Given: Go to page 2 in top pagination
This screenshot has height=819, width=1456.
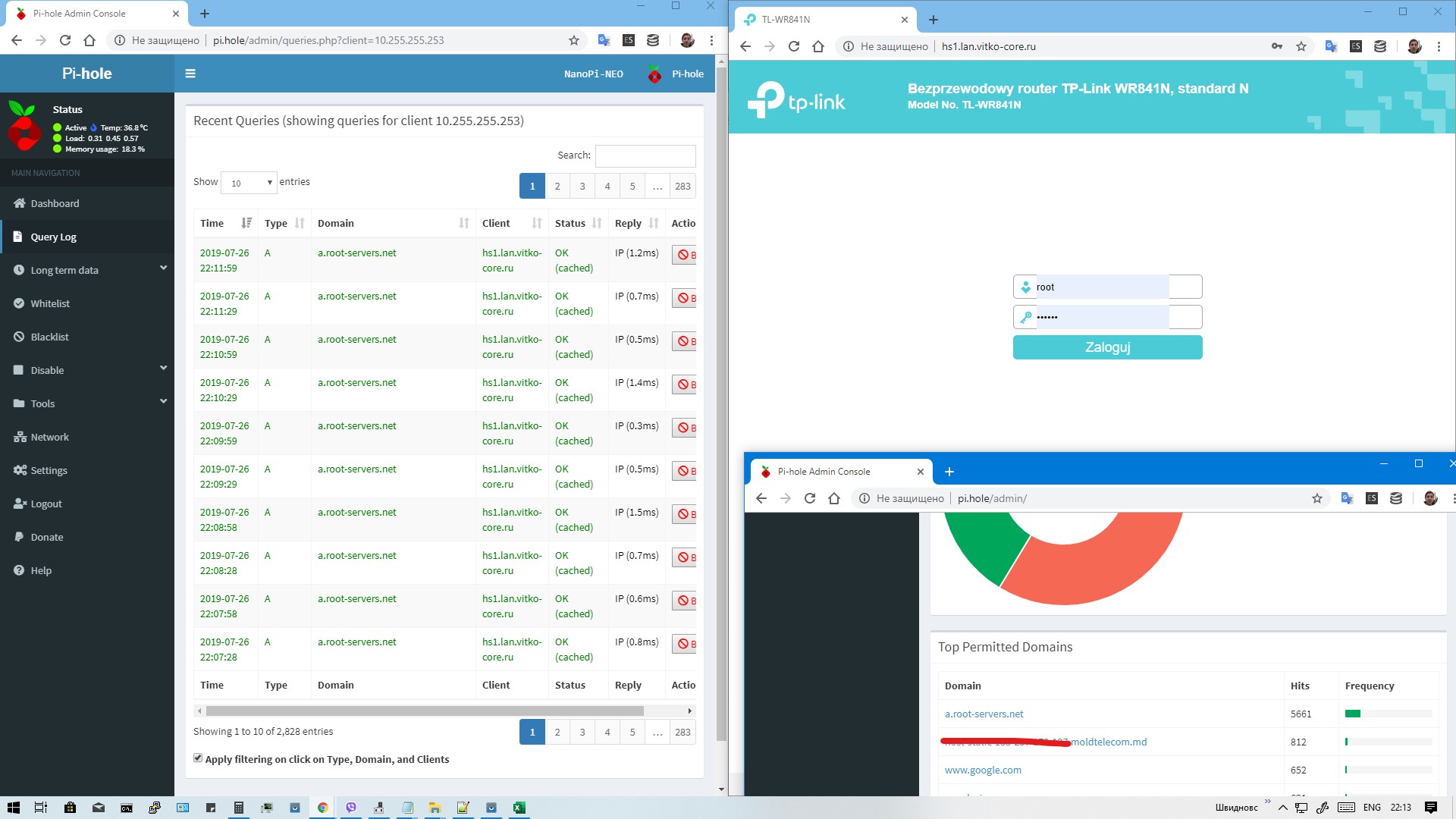Looking at the screenshot, I should pyautogui.click(x=557, y=186).
